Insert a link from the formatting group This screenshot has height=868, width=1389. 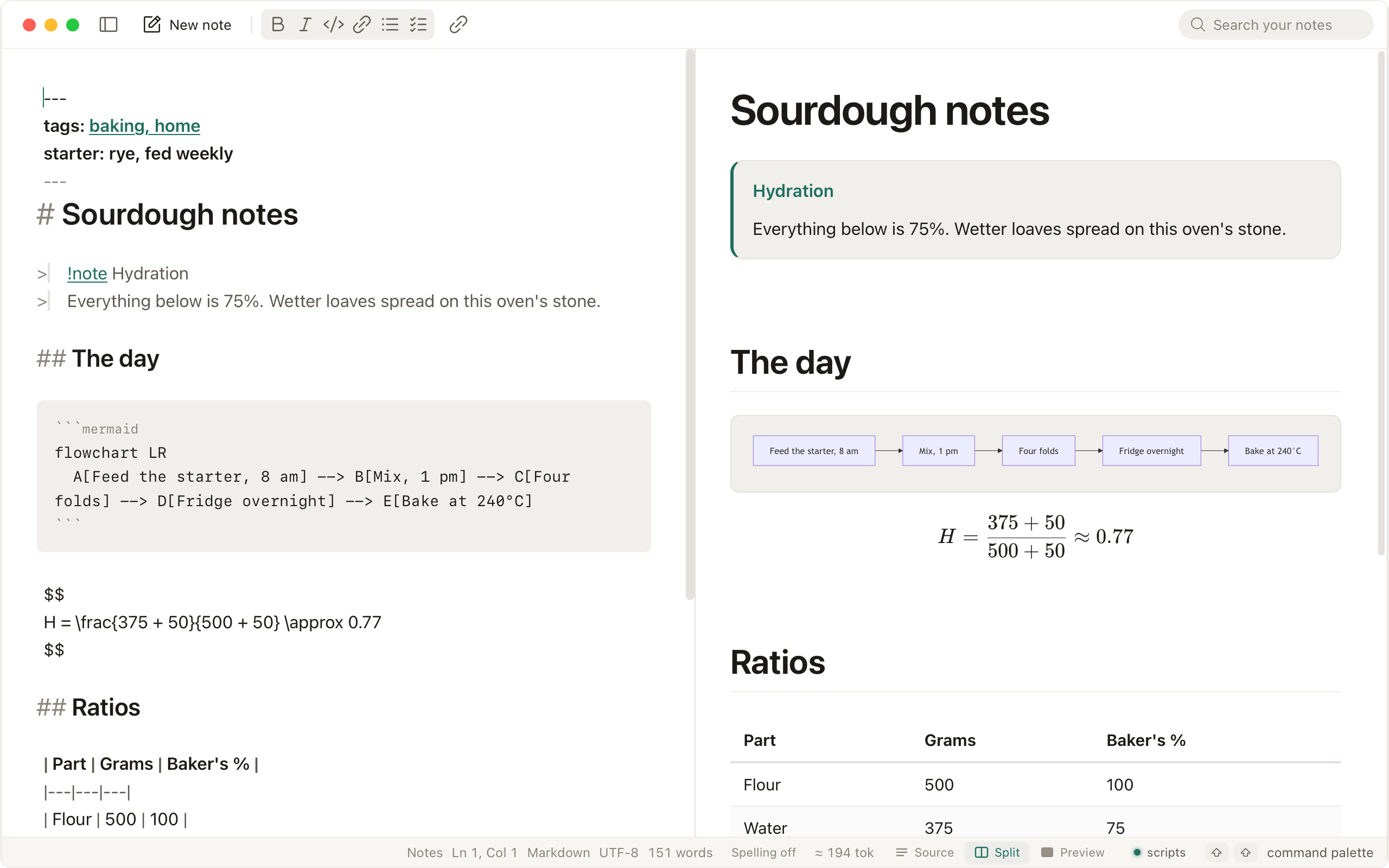point(361,25)
